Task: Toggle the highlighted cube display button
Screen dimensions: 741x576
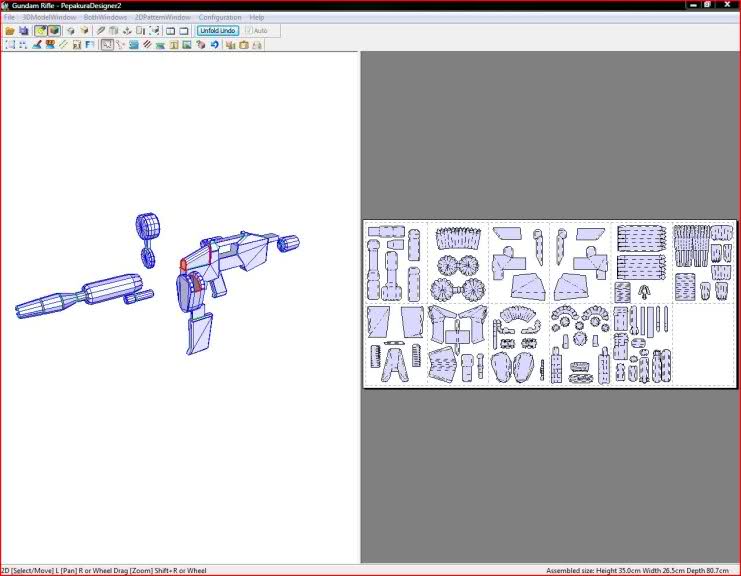Action: pos(53,31)
